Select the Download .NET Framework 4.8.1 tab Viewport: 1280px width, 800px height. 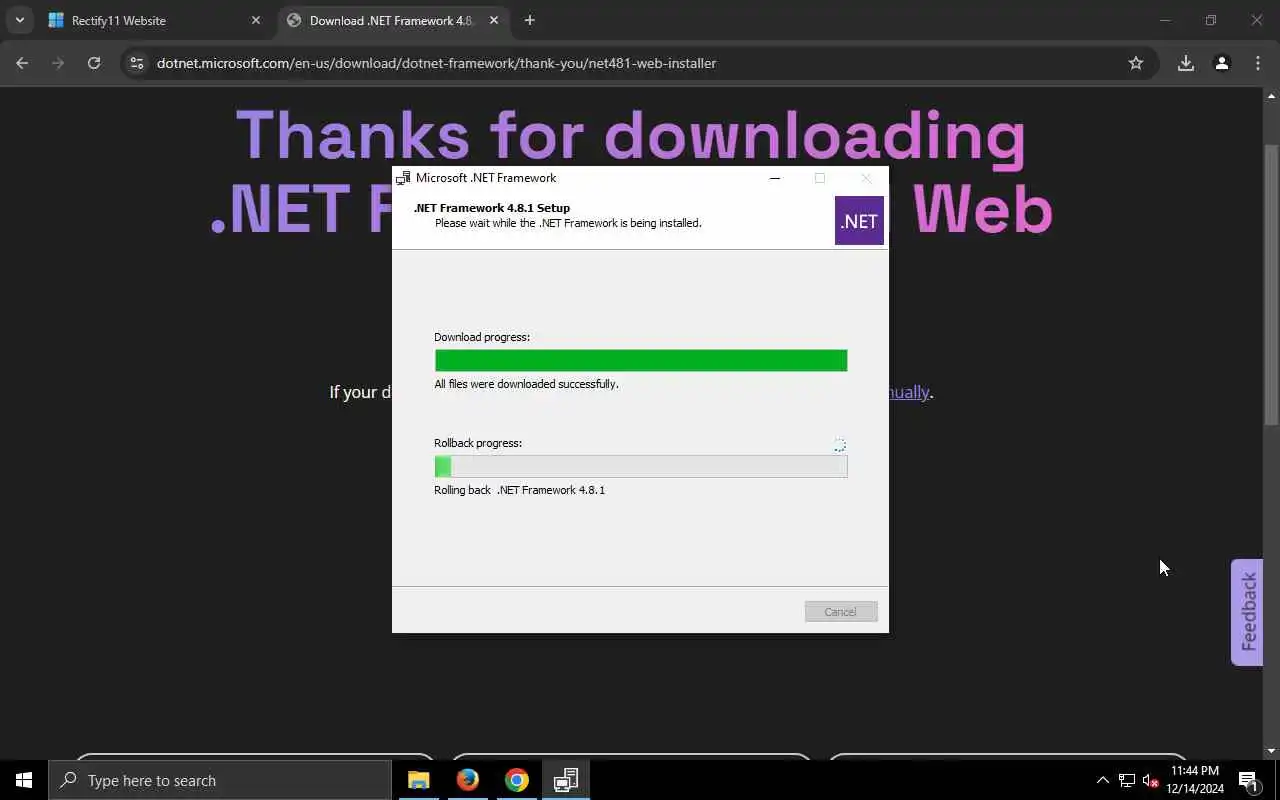click(390, 20)
